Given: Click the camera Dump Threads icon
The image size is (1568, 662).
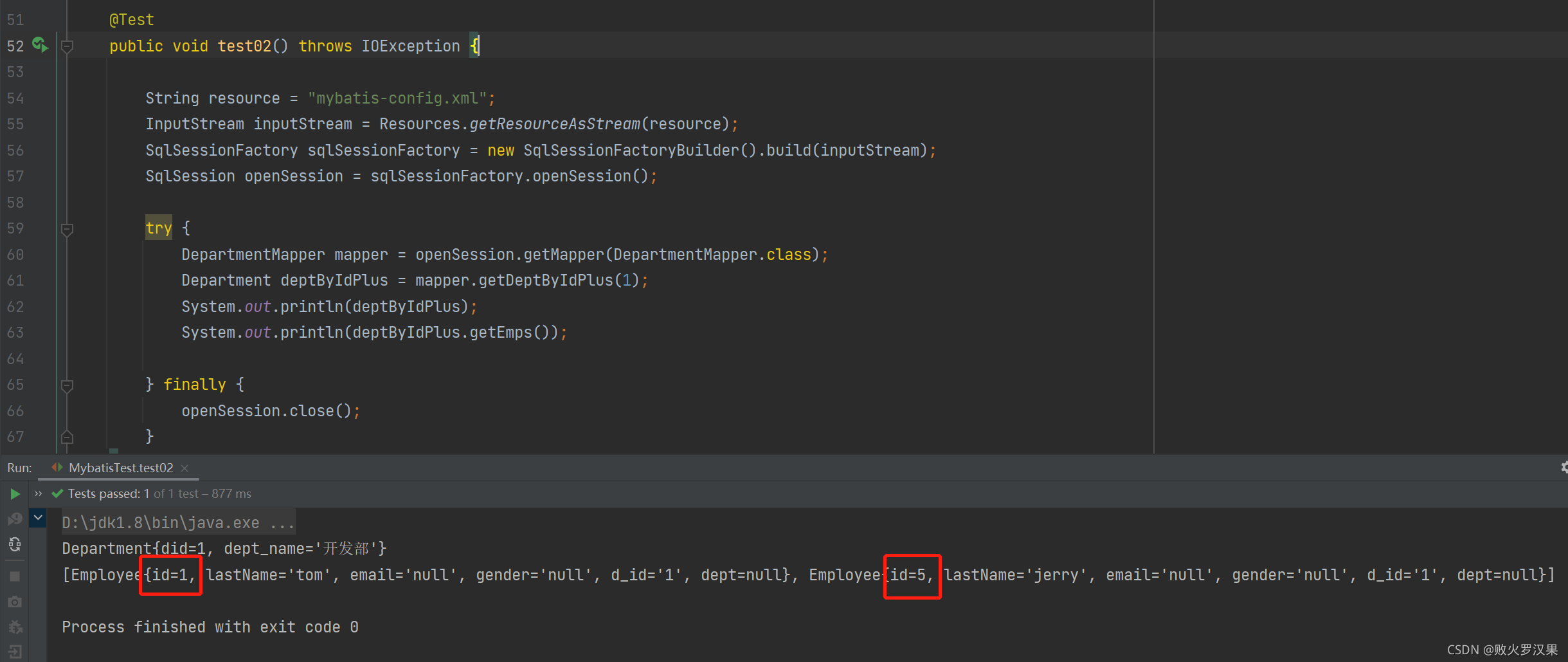Looking at the screenshot, I should pyautogui.click(x=15, y=602).
